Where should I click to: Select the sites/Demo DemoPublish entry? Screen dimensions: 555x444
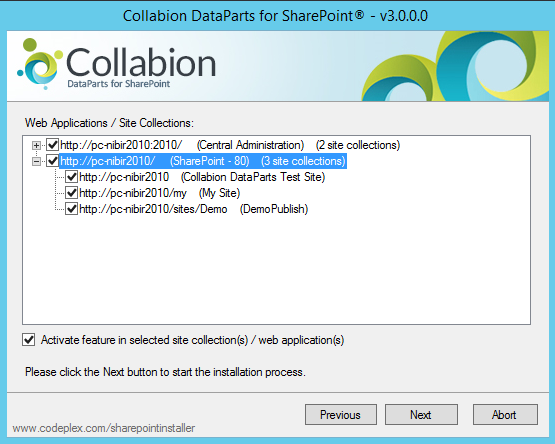(x=194, y=209)
